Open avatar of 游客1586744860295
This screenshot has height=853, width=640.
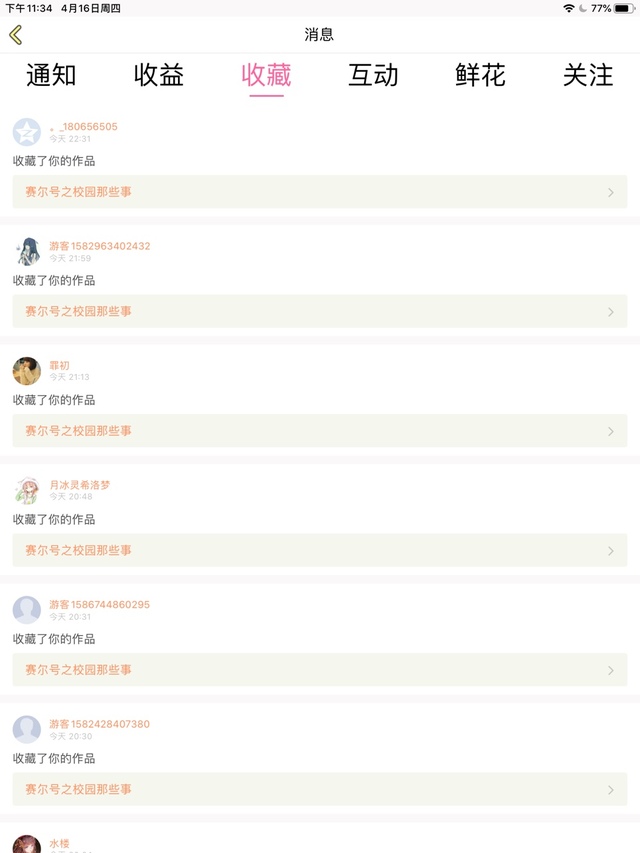click(x=27, y=610)
